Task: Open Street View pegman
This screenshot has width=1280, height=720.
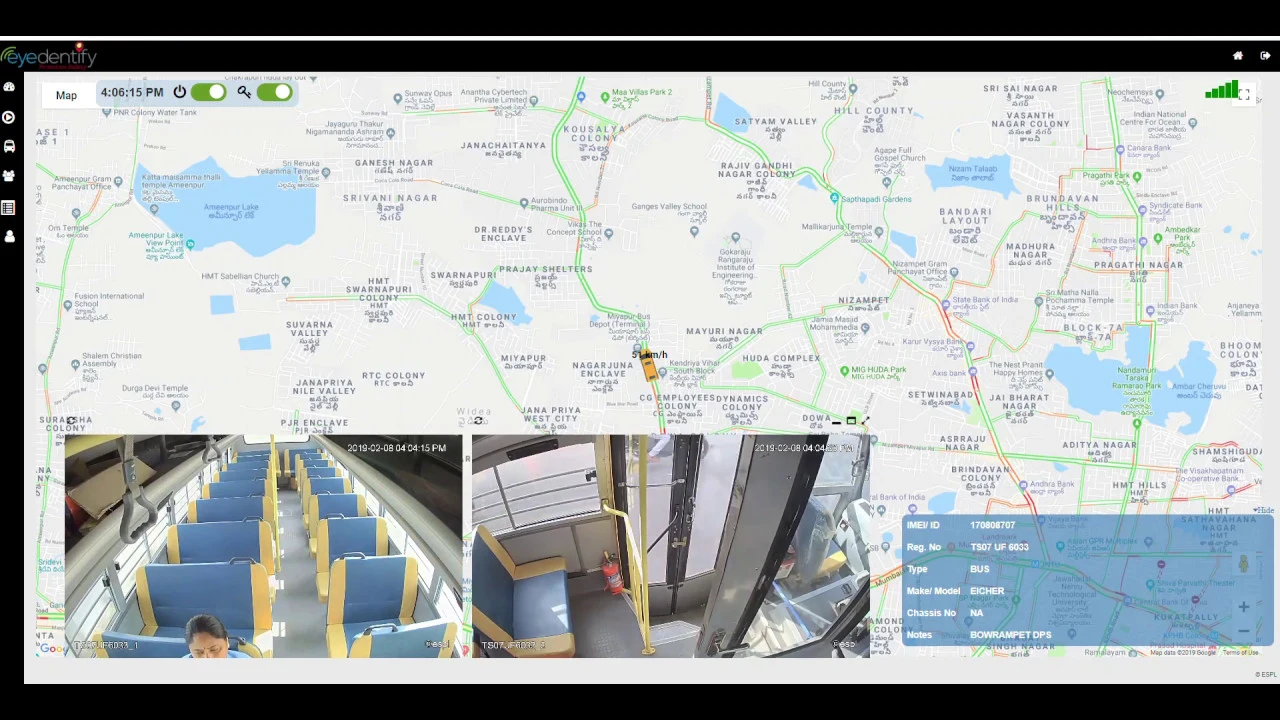Action: [x=1243, y=564]
